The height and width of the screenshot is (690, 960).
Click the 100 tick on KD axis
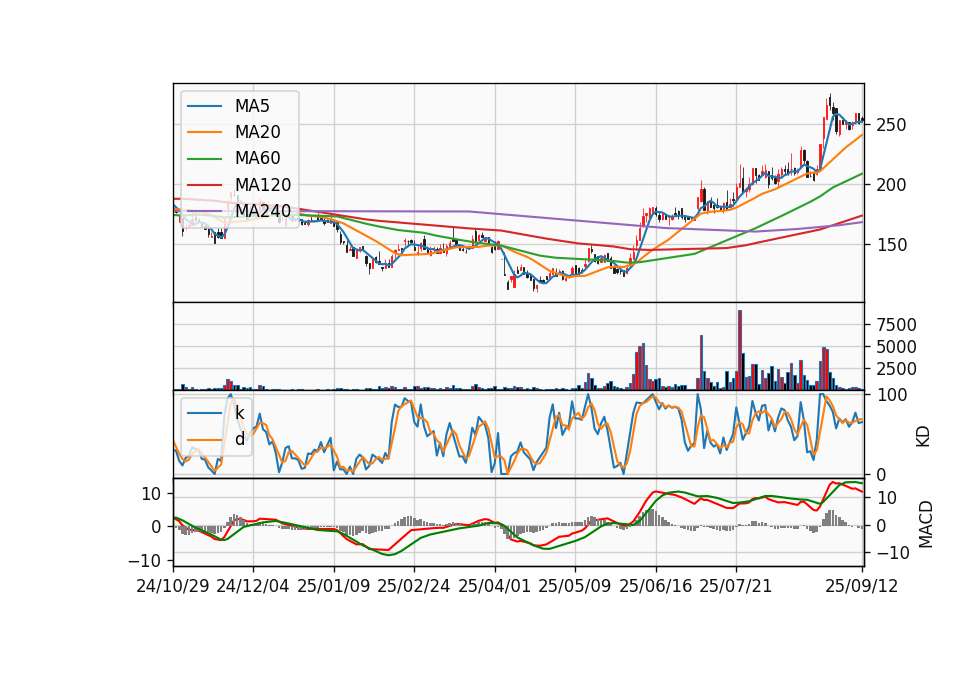click(891, 395)
